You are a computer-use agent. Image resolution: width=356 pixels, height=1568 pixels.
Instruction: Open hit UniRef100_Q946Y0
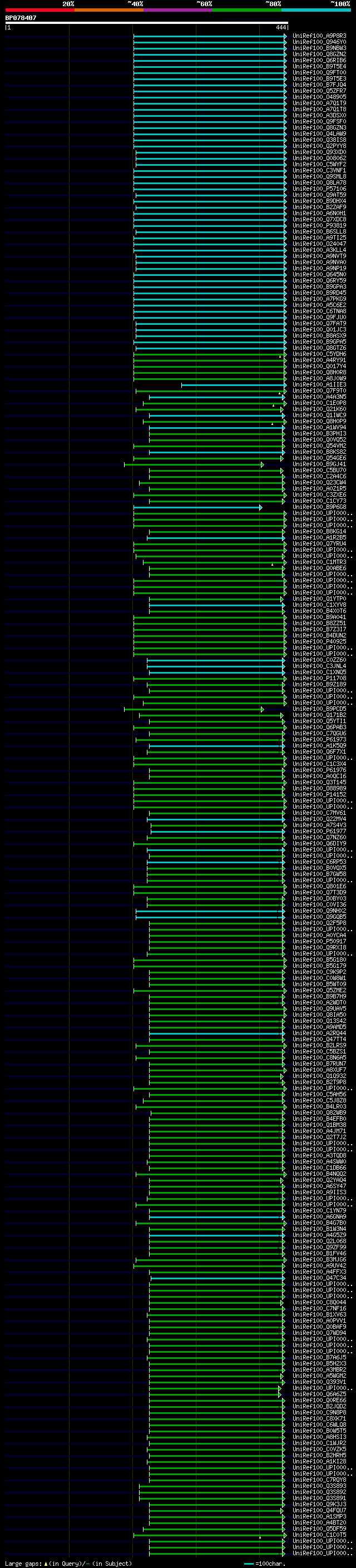point(319,42)
